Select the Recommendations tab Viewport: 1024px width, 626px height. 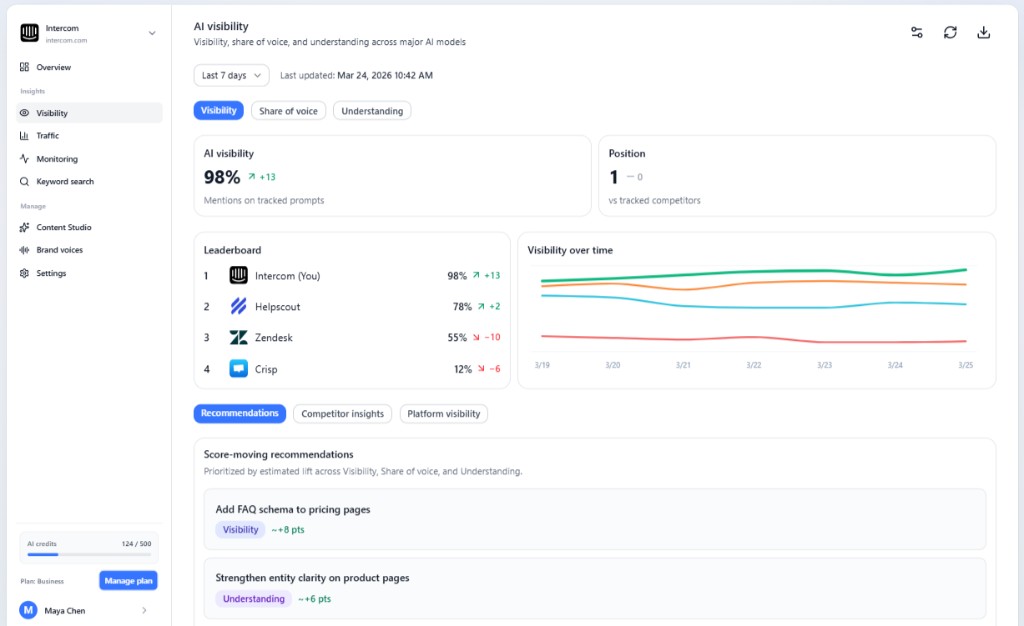(x=240, y=413)
